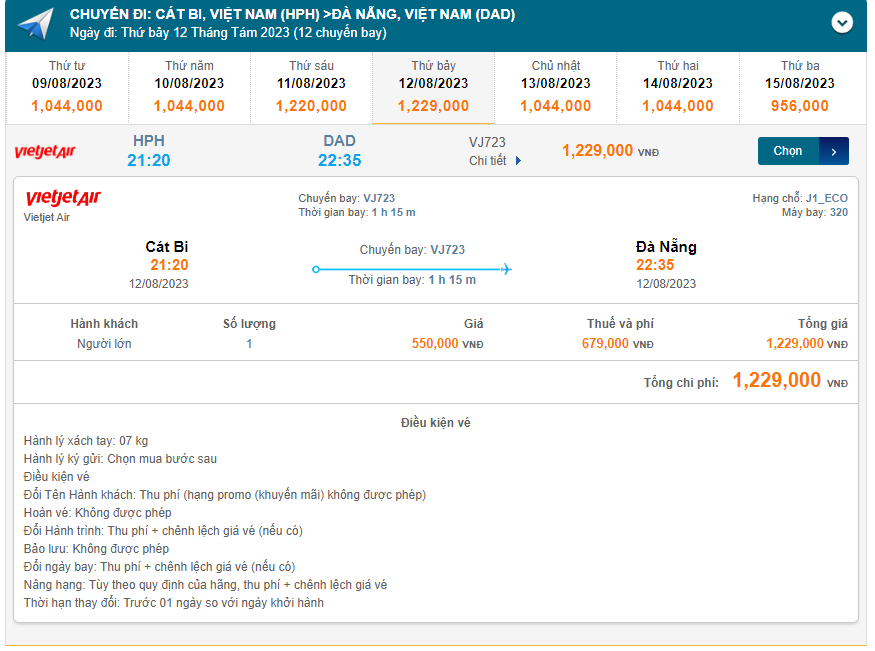
Task: Select Thứ sáu 11/08/2023 date tab
Action: [x=311, y=86]
